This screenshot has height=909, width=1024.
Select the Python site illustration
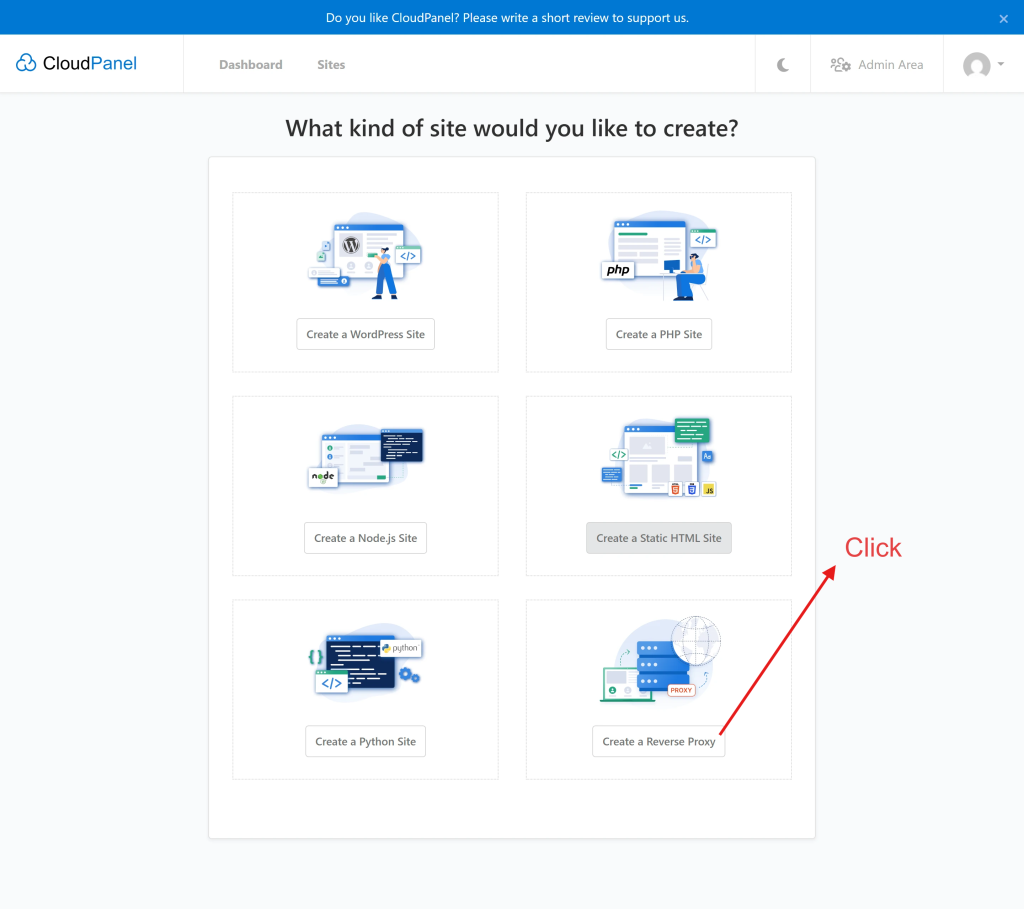(365, 660)
